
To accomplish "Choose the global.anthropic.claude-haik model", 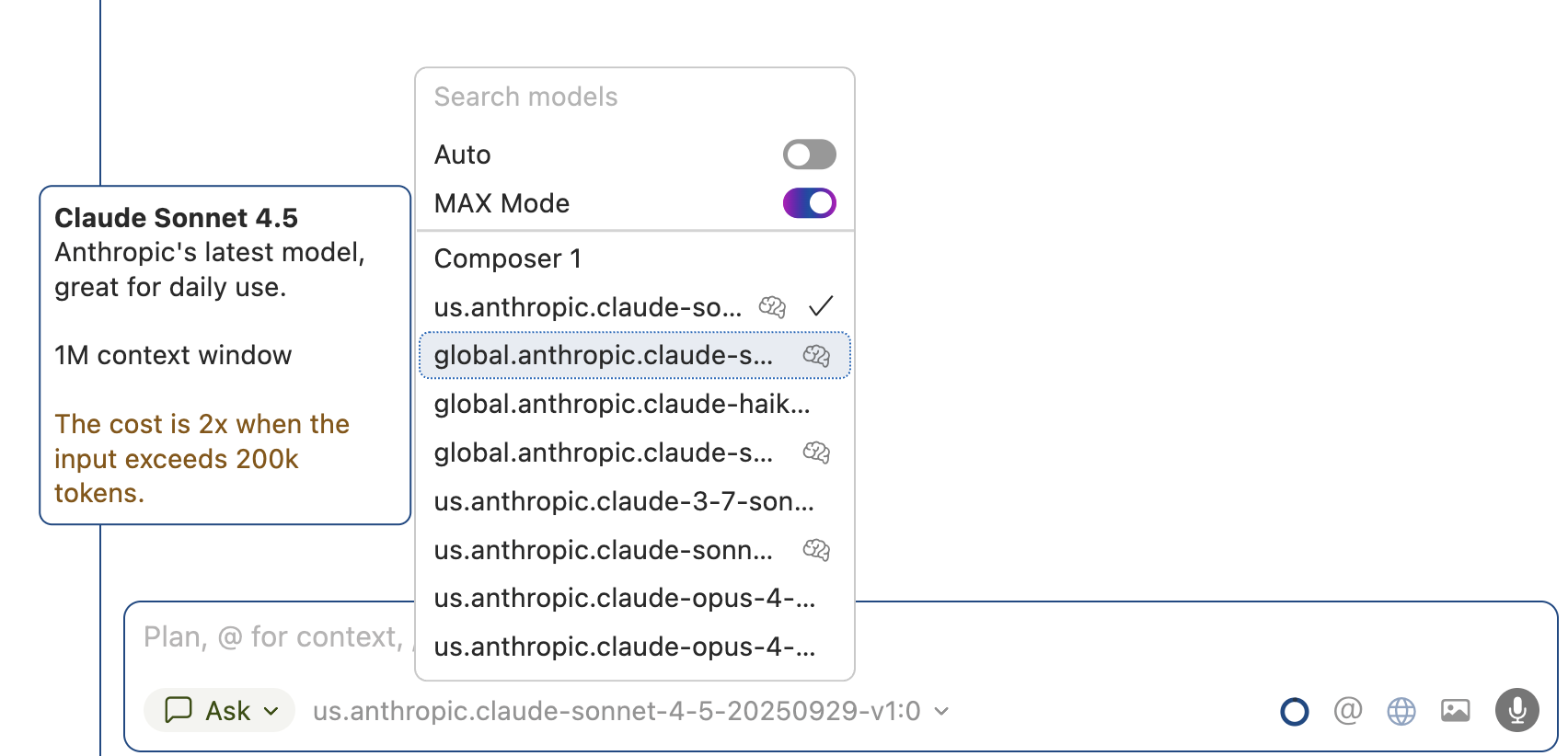I will click(x=622, y=404).
